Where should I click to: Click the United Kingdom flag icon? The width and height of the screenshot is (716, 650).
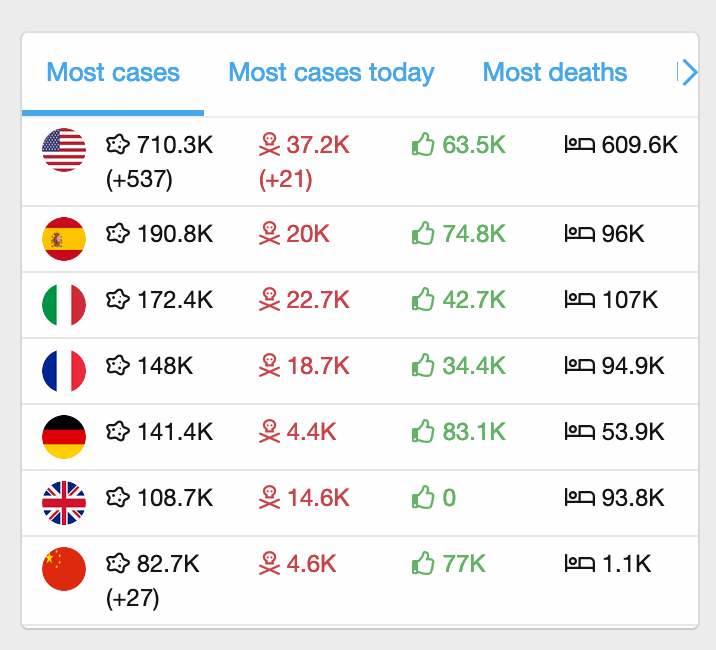64,503
